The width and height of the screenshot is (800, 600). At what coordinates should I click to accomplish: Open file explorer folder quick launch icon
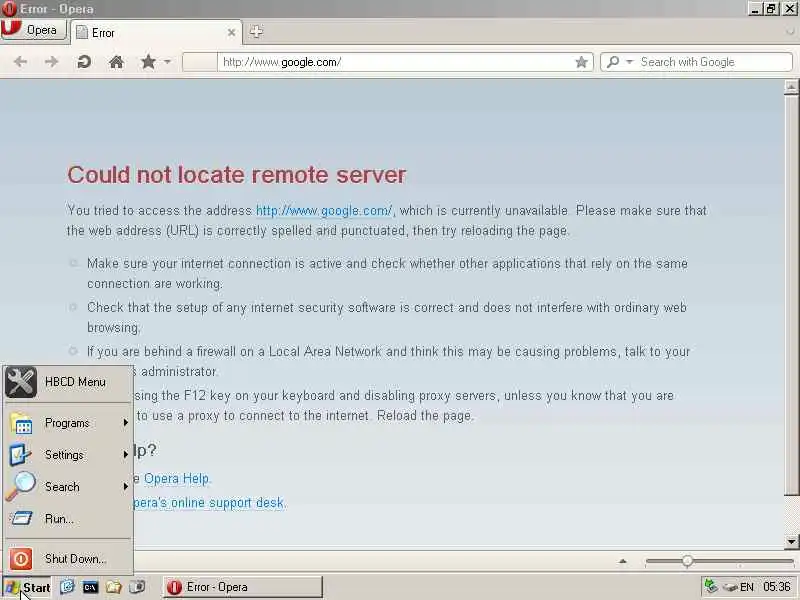[x=113, y=587]
